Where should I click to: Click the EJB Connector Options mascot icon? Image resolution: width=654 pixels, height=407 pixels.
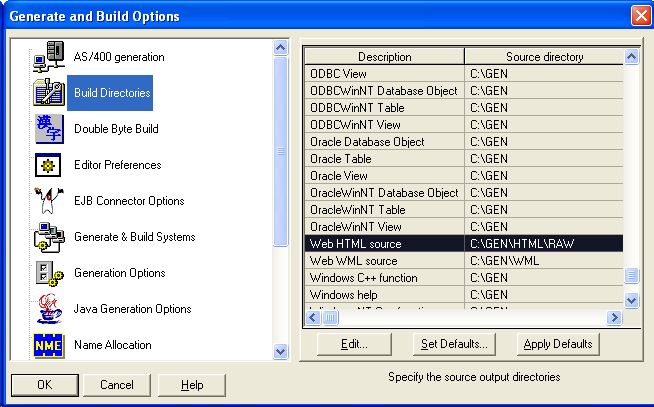tap(49, 201)
